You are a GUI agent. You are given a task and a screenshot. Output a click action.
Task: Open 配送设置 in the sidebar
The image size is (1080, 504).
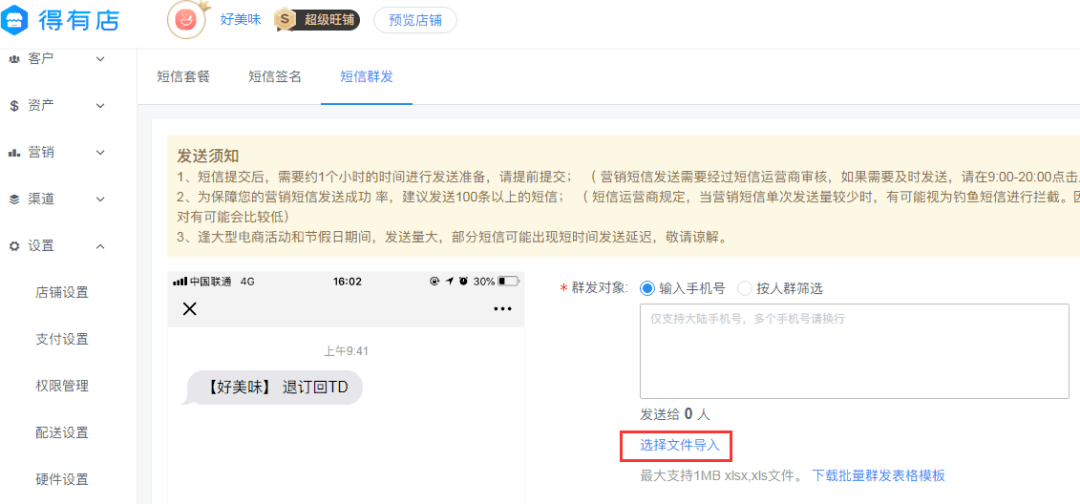tap(62, 433)
